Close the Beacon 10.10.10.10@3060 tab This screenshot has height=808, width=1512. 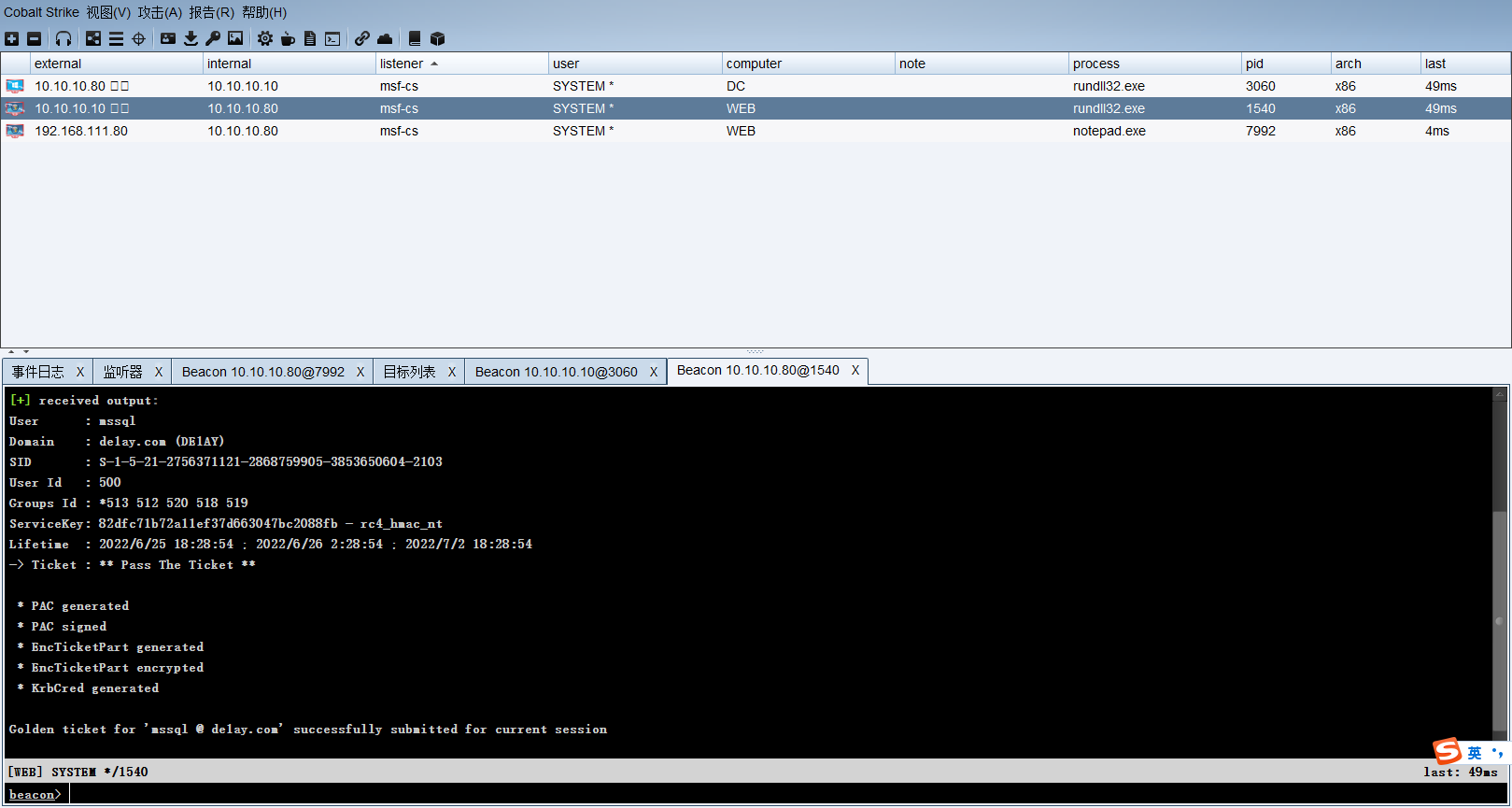click(654, 372)
